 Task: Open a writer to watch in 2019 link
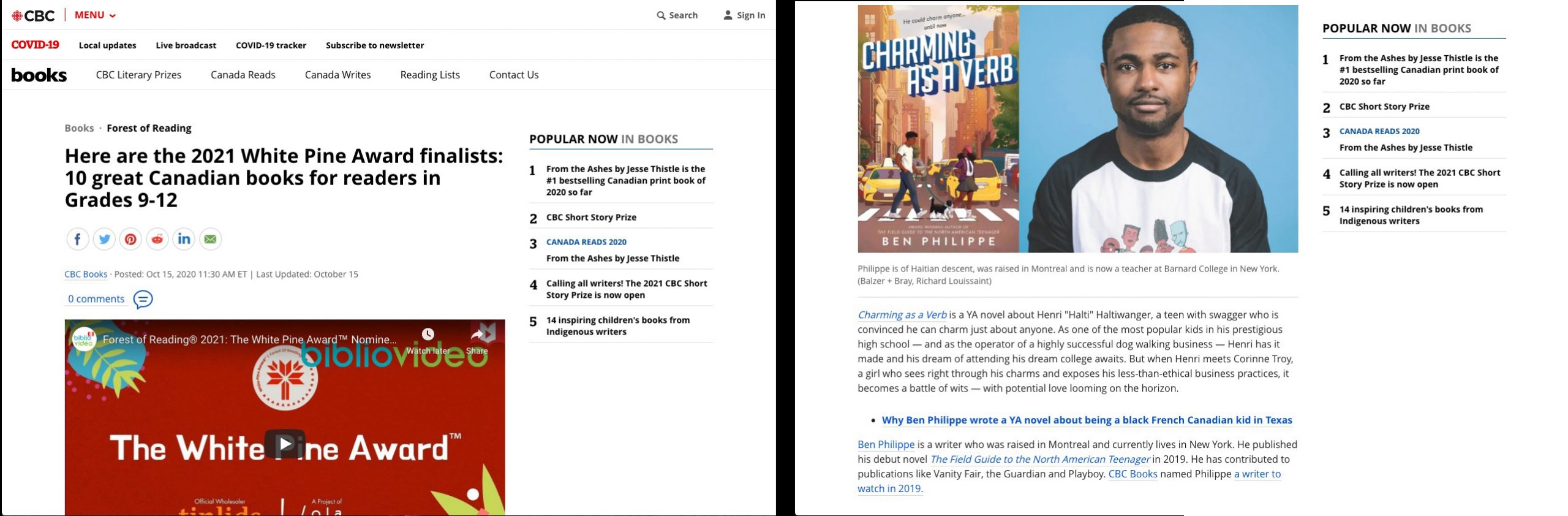[x=1069, y=481]
